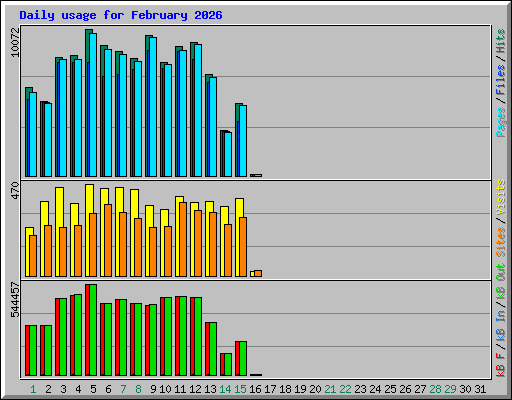
Task: Click day 12 on the date axis
Action: coord(195,389)
